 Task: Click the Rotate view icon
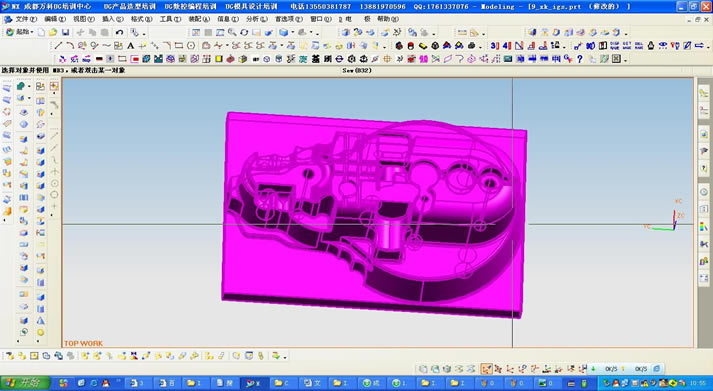(x=244, y=32)
